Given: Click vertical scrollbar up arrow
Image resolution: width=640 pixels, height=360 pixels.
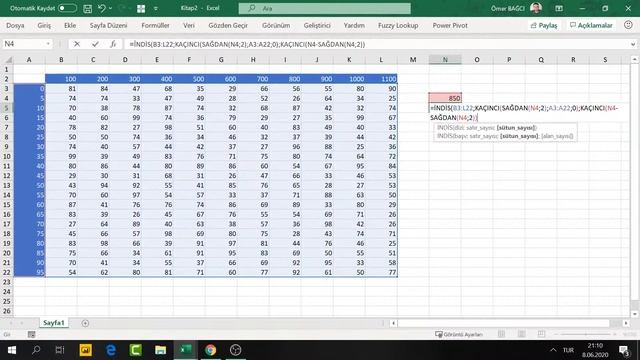Looking at the screenshot, I should tap(634, 60).
